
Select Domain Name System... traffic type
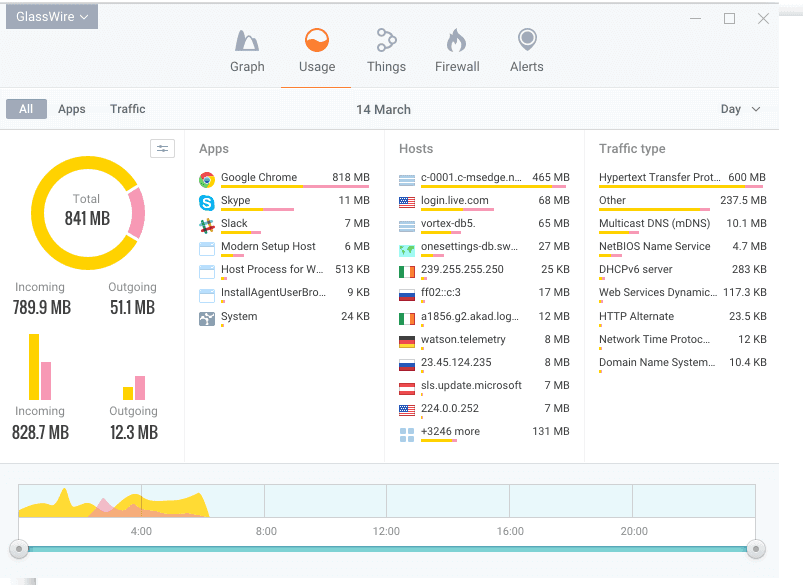(x=682, y=364)
